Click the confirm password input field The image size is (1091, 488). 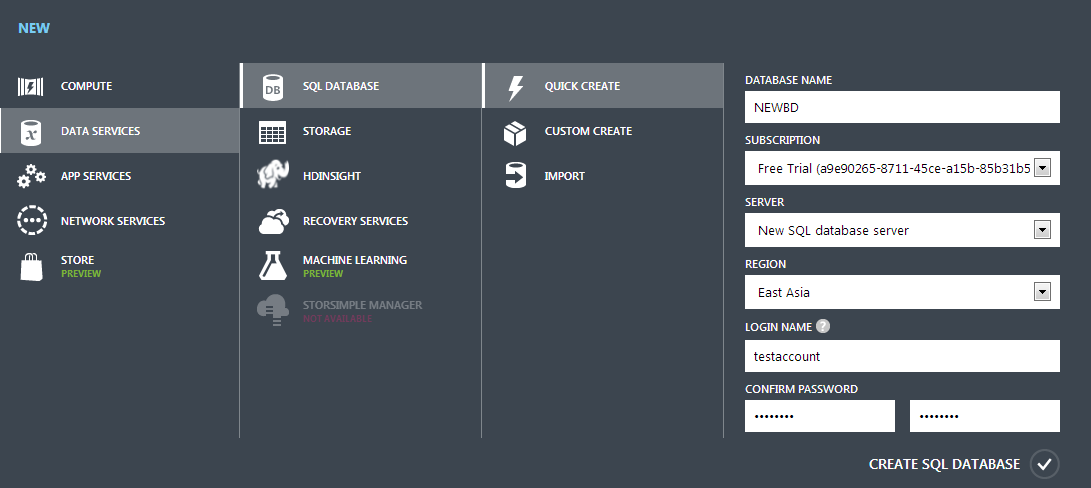(985, 416)
